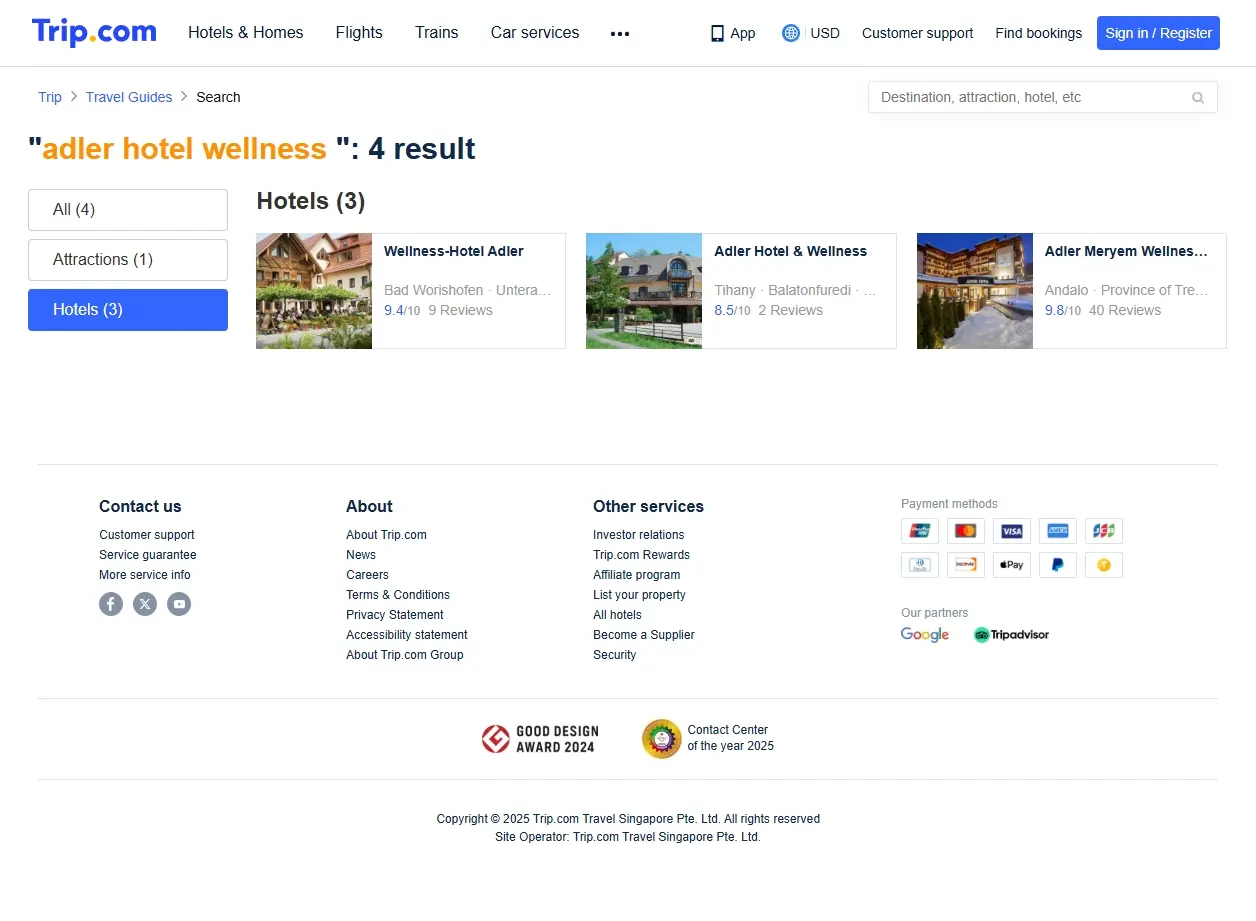The width and height of the screenshot is (1256, 921).
Task: Open Terms & Conditions link
Action: pos(398,595)
